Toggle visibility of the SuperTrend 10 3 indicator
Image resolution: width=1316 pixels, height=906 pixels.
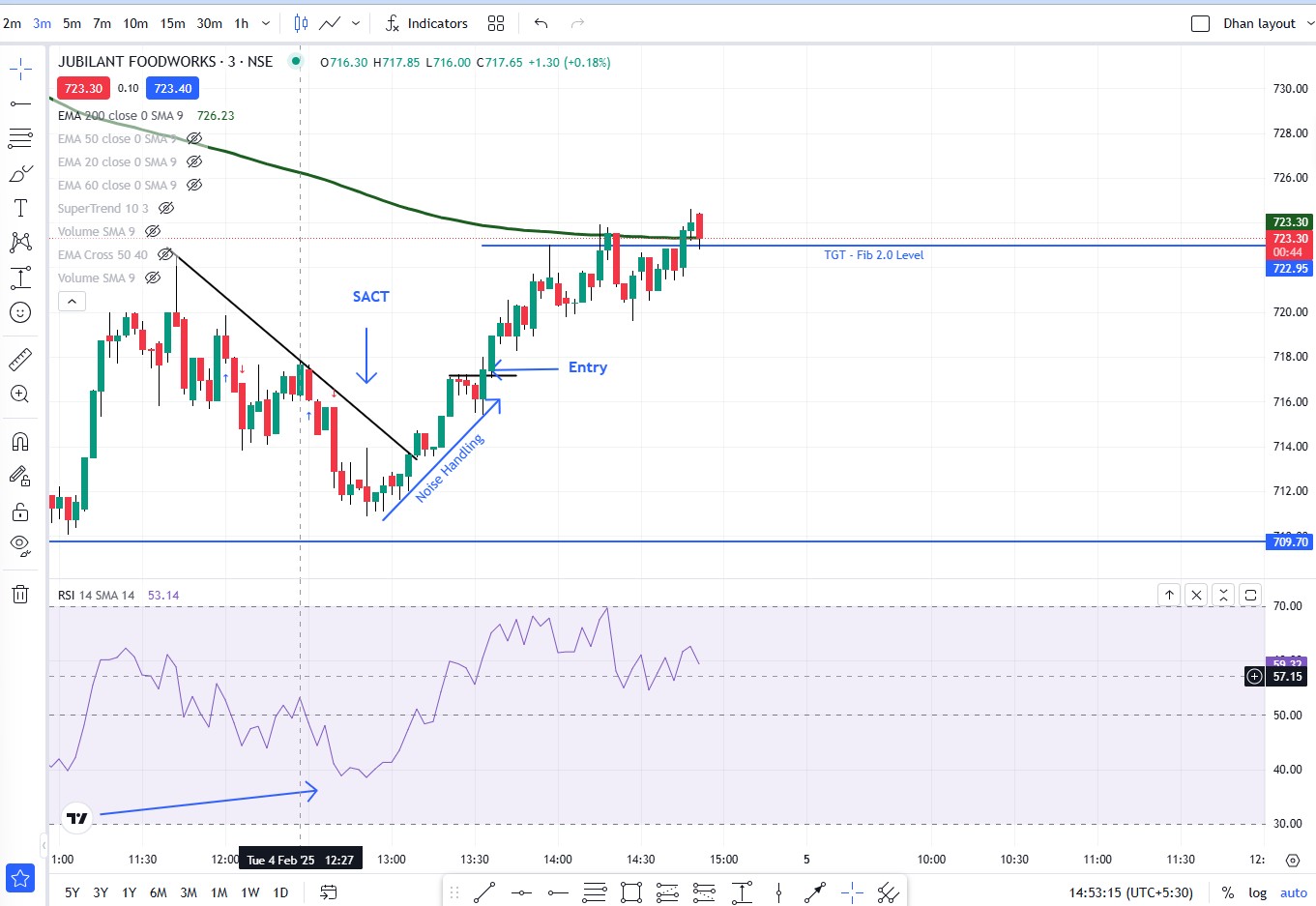pyautogui.click(x=166, y=208)
